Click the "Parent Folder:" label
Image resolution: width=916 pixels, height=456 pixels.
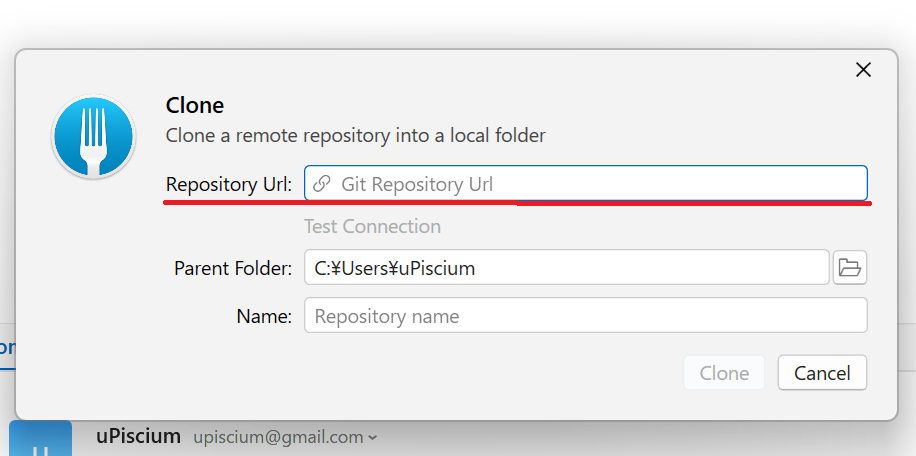click(x=233, y=268)
